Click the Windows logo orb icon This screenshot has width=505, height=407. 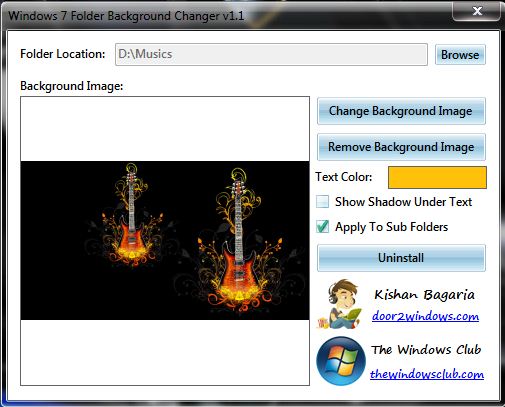(341, 361)
